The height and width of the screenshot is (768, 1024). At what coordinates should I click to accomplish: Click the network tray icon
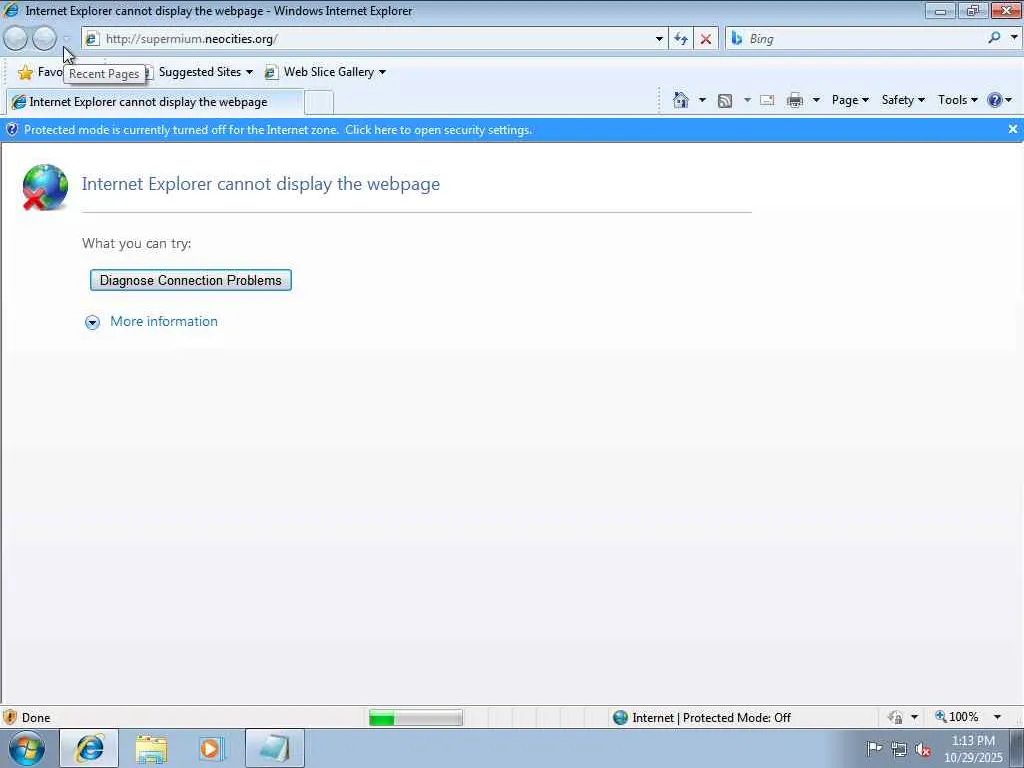point(899,749)
